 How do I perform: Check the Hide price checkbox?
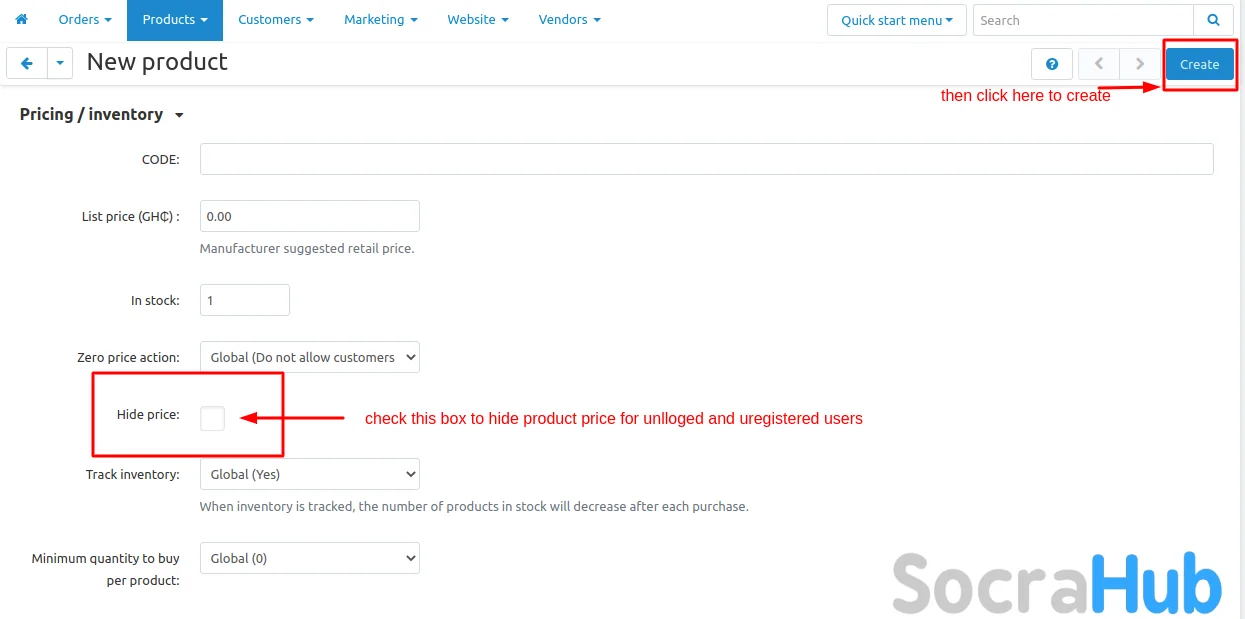click(x=212, y=418)
